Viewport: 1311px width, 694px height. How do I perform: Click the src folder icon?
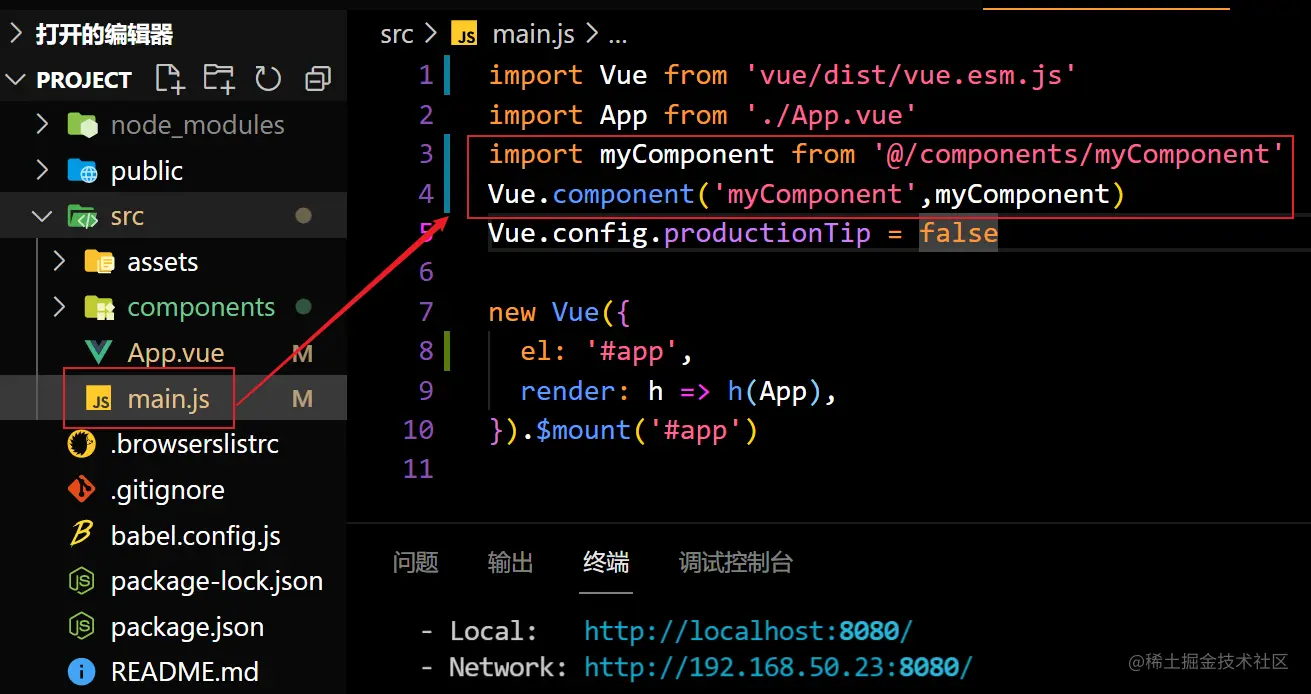tap(82, 216)
